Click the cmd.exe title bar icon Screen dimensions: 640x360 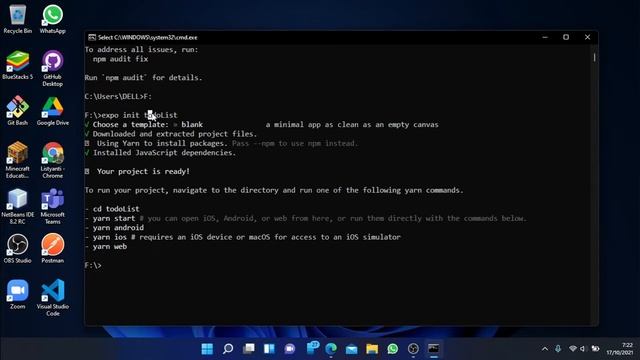tap(92, 38)
